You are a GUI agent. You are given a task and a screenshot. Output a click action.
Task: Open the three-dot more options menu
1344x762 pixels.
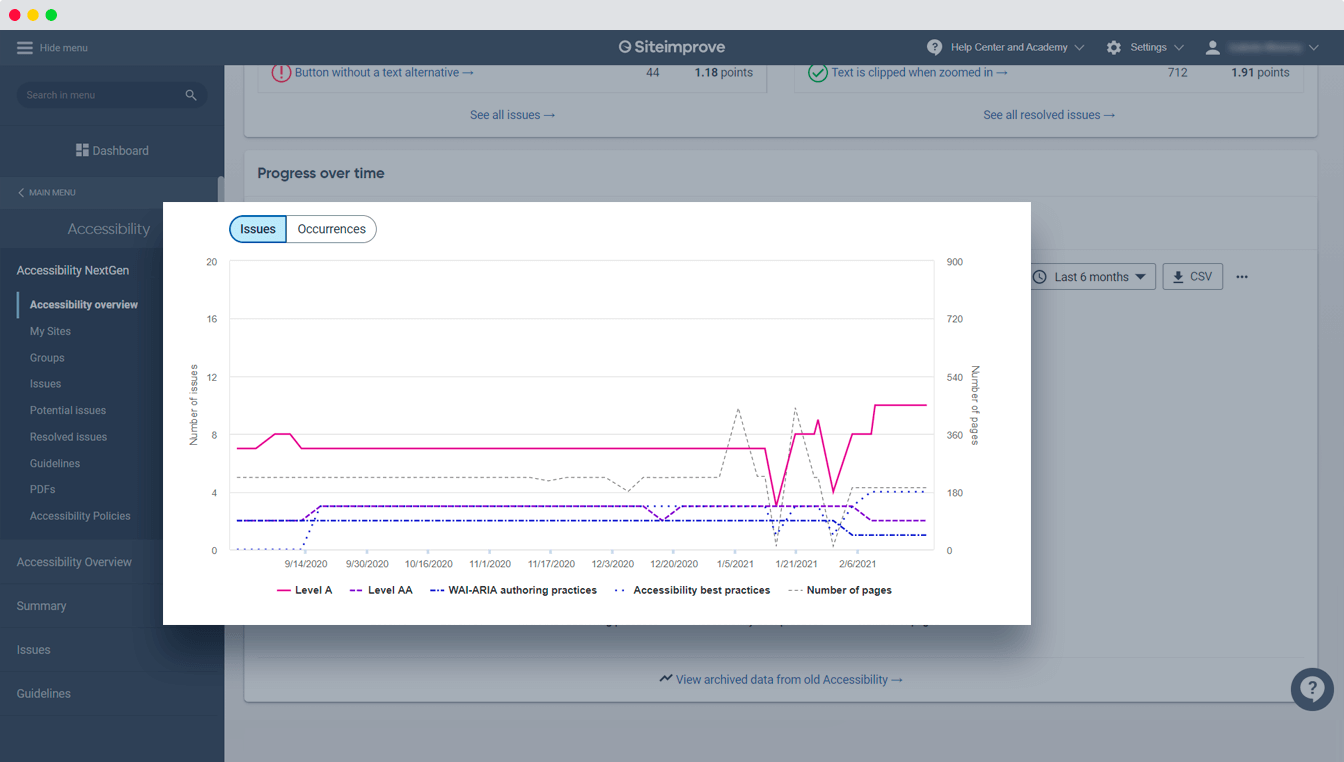[1242, 277]
